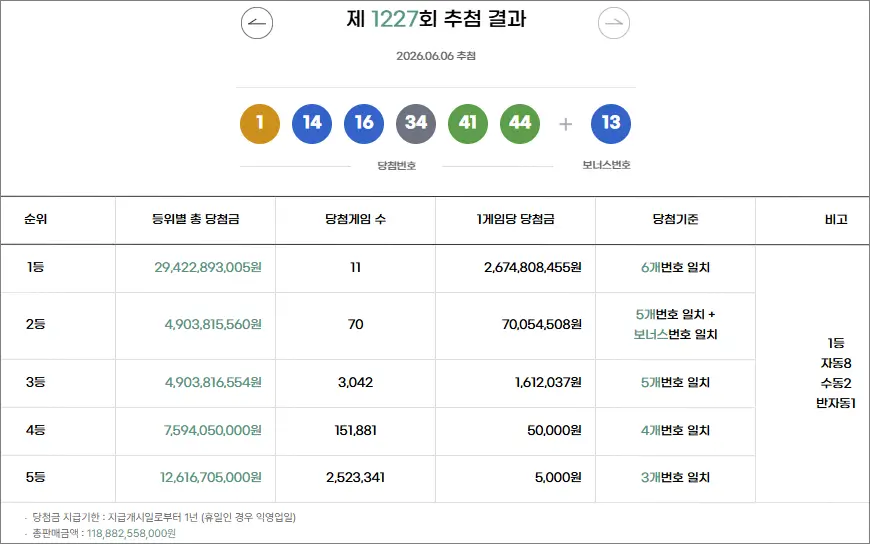Viewport: 870px width, 544px height.
Task: Click the 2등 rank cell
Action: pos(36,324)
